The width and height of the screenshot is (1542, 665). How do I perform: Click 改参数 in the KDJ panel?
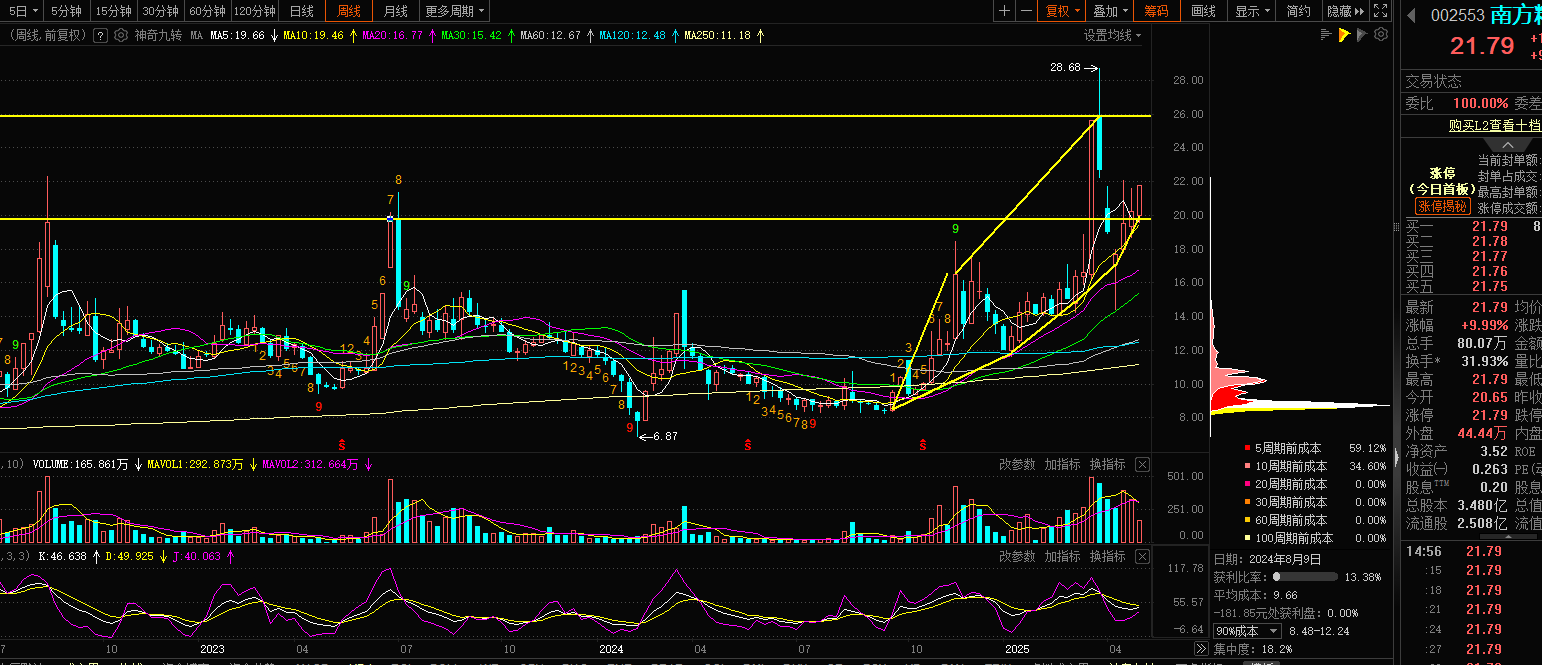(x=1017, y=556)
